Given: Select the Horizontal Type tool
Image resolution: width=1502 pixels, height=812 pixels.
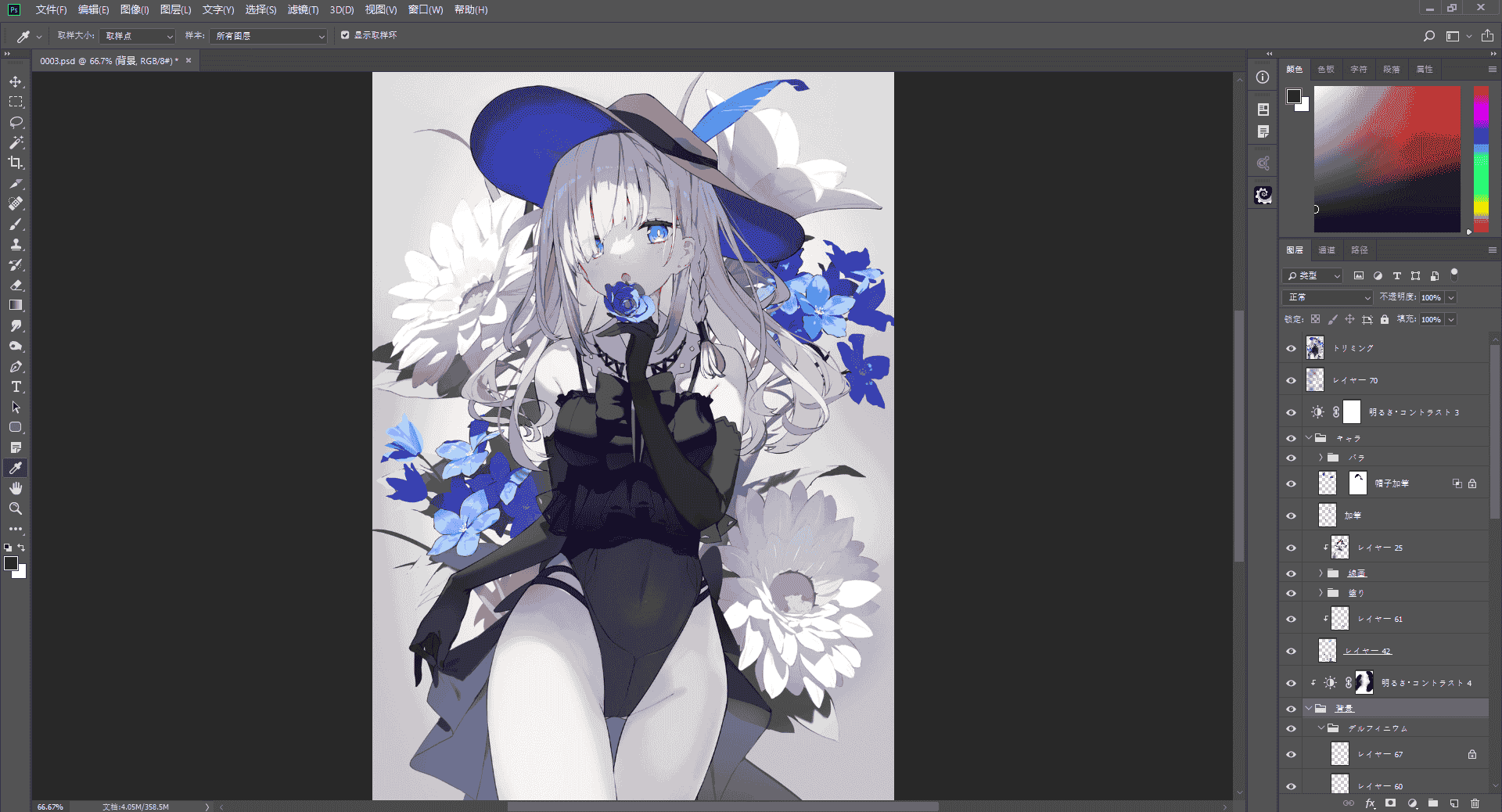Looking at the screenshot, I should point(16,386).
